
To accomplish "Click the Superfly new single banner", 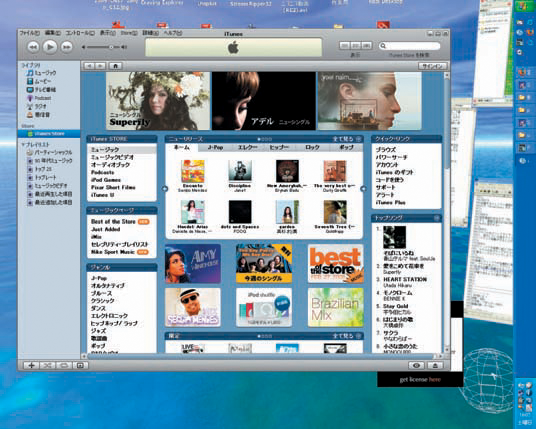I will pos(158,101).
